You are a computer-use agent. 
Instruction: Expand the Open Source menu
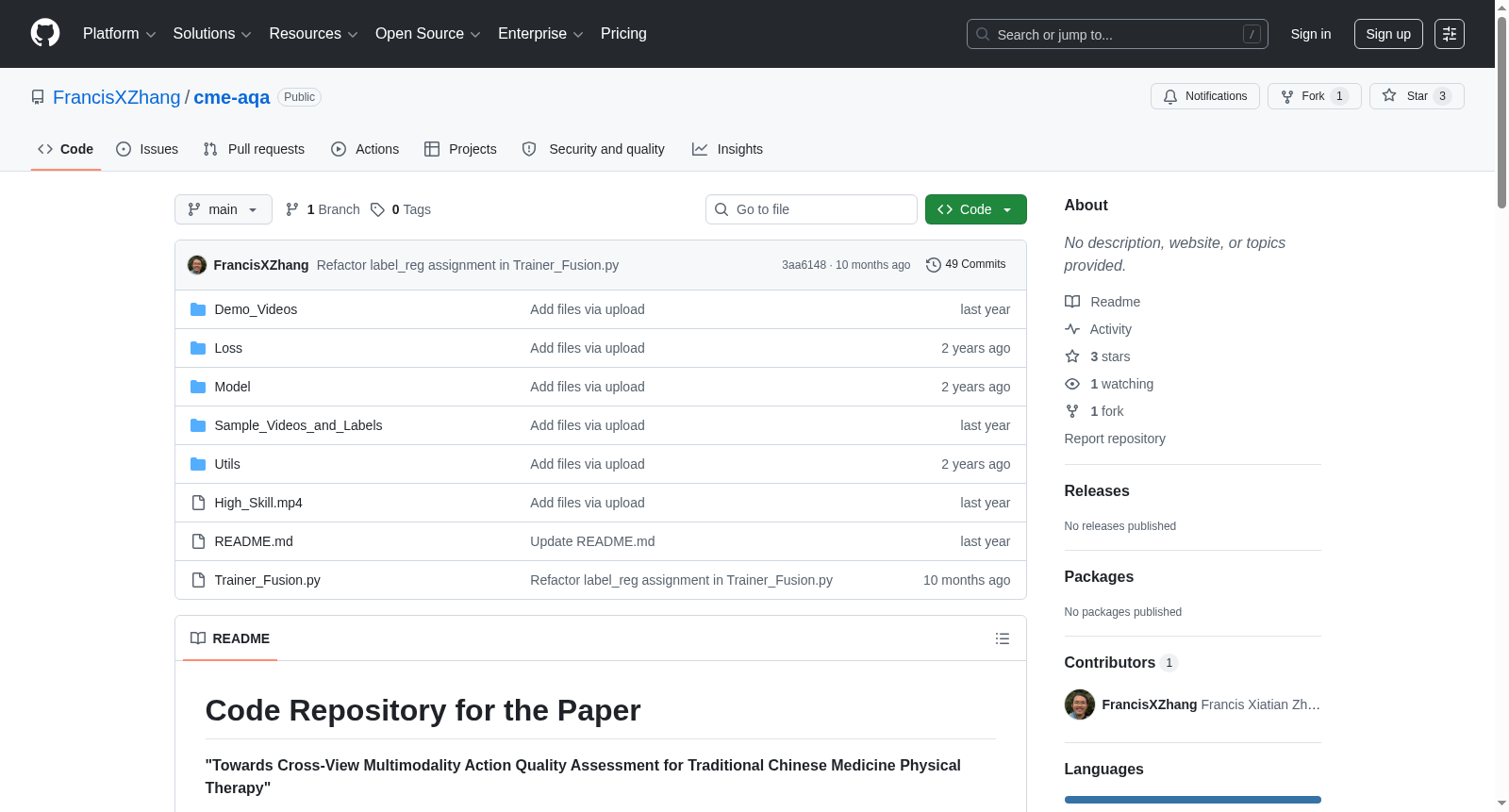click(428, 34)
